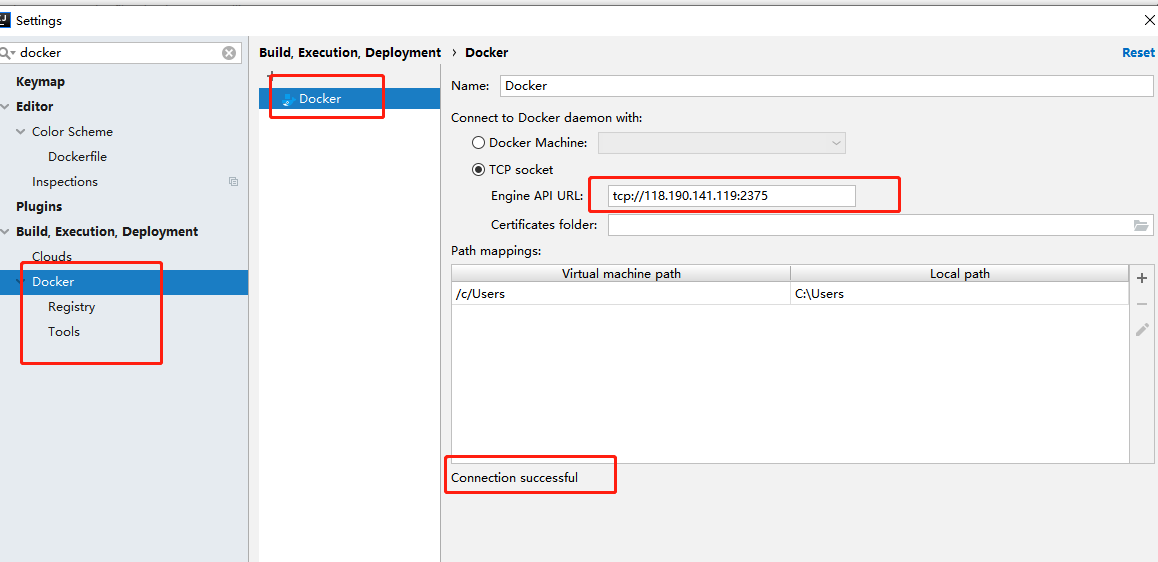Open the Color Scheme settings
Viewport: 1158px width, 562px height.
tap(72, 131)
